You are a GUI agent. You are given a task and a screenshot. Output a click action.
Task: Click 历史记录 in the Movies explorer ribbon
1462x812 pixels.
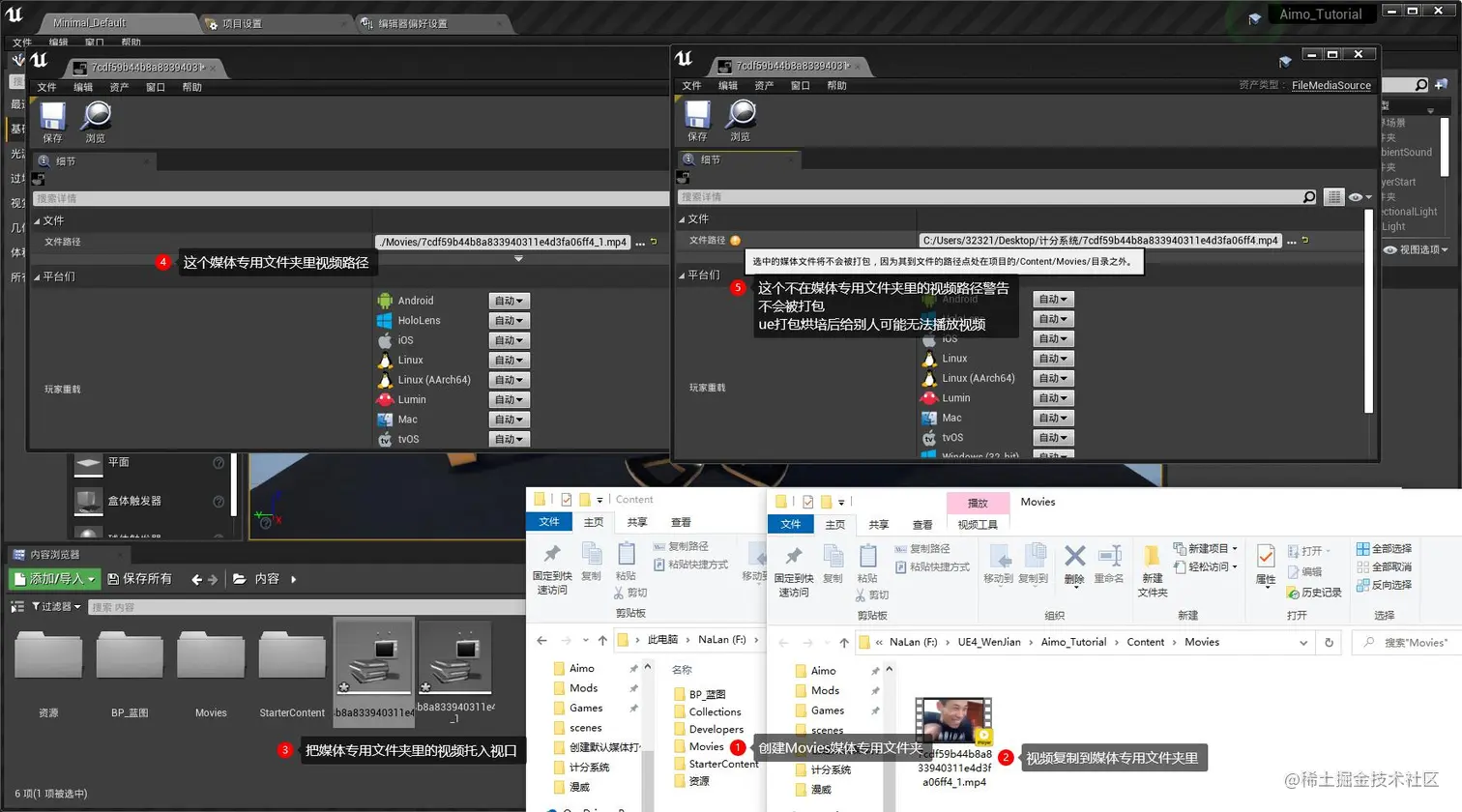(x=1314, y=593)
